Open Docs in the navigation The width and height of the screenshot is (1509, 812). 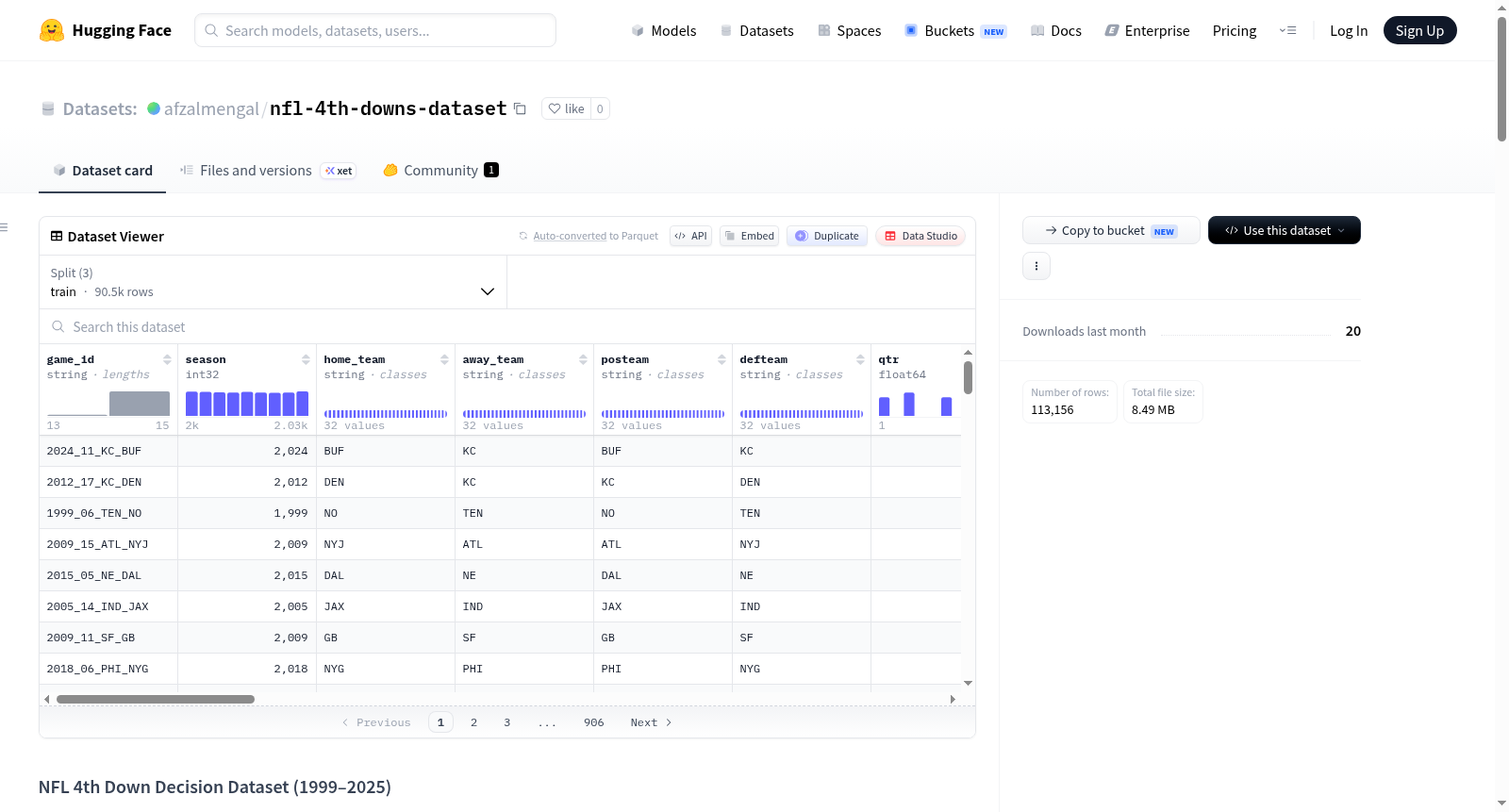click(1056, 30)
